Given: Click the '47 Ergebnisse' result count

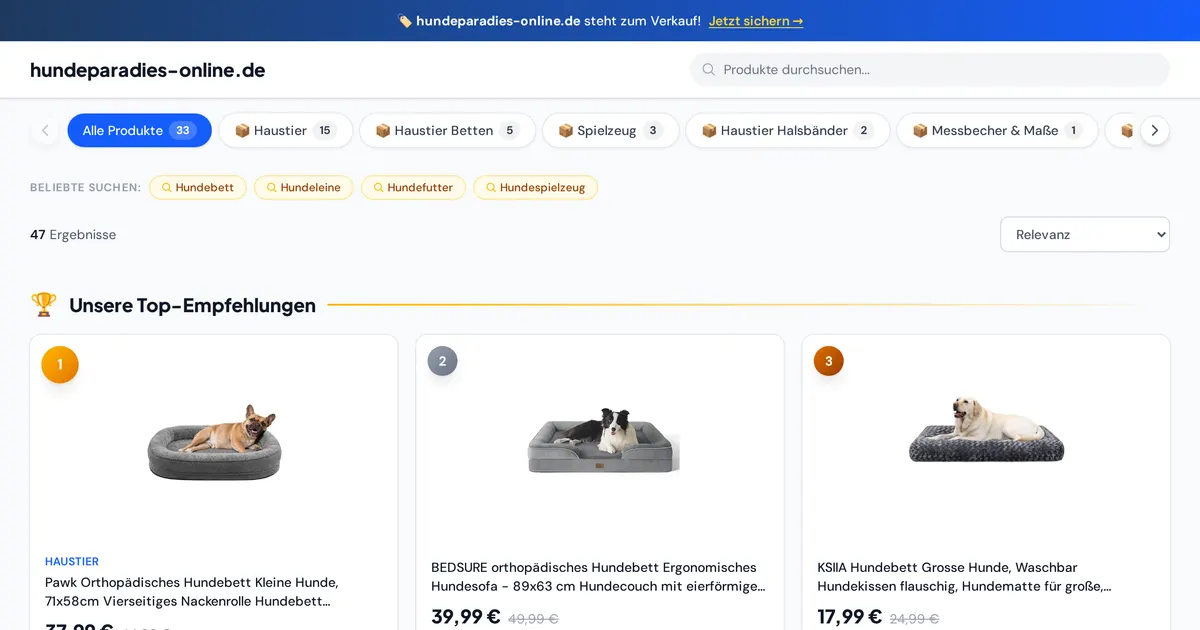Looking at the screenshot, I should pos(73,234).
